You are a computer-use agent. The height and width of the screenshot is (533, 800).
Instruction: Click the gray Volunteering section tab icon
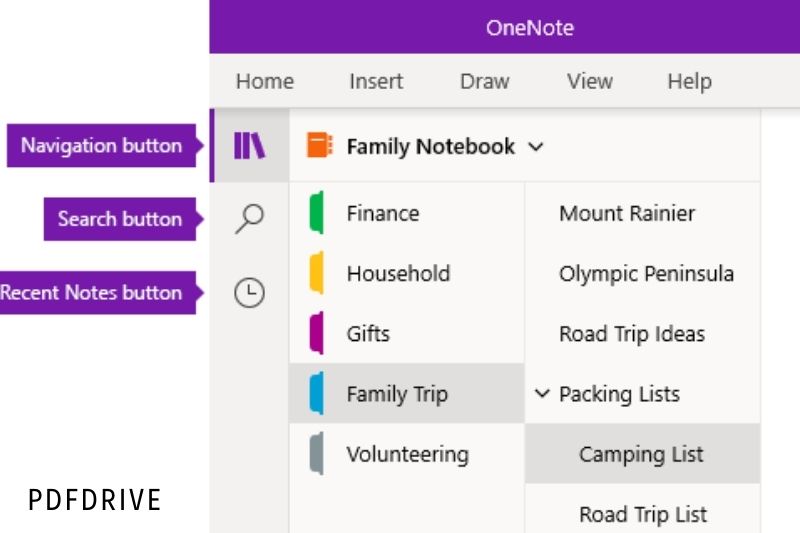click(316, 453)
